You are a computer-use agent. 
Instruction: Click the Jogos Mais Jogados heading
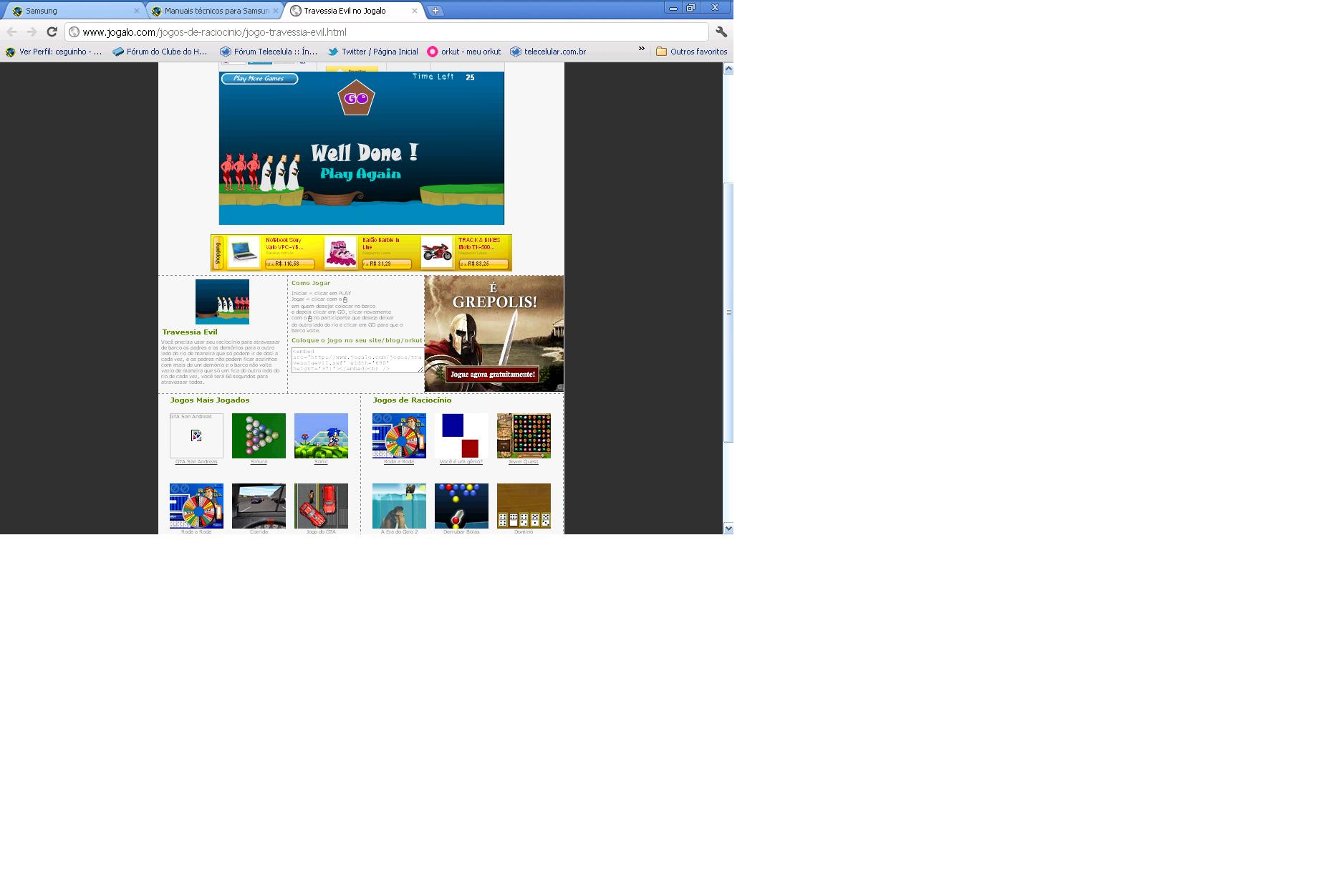click(210, 400)
